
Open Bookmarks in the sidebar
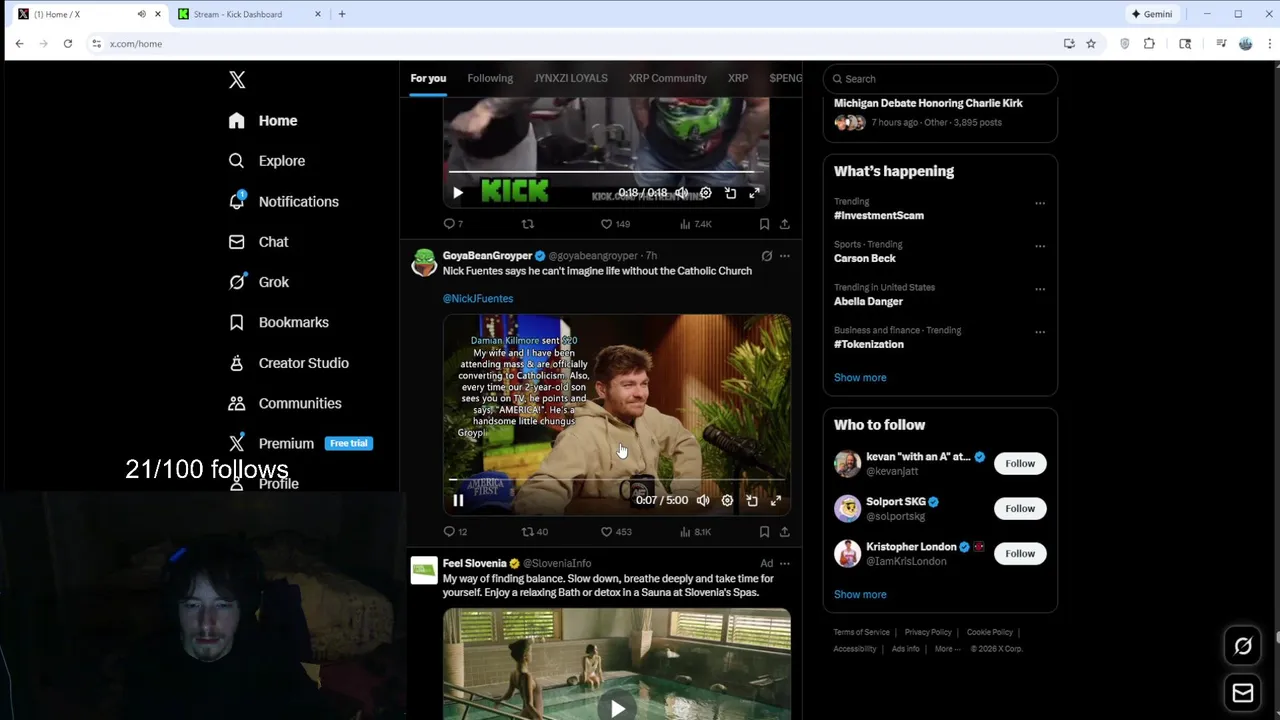tap(278, 322)
